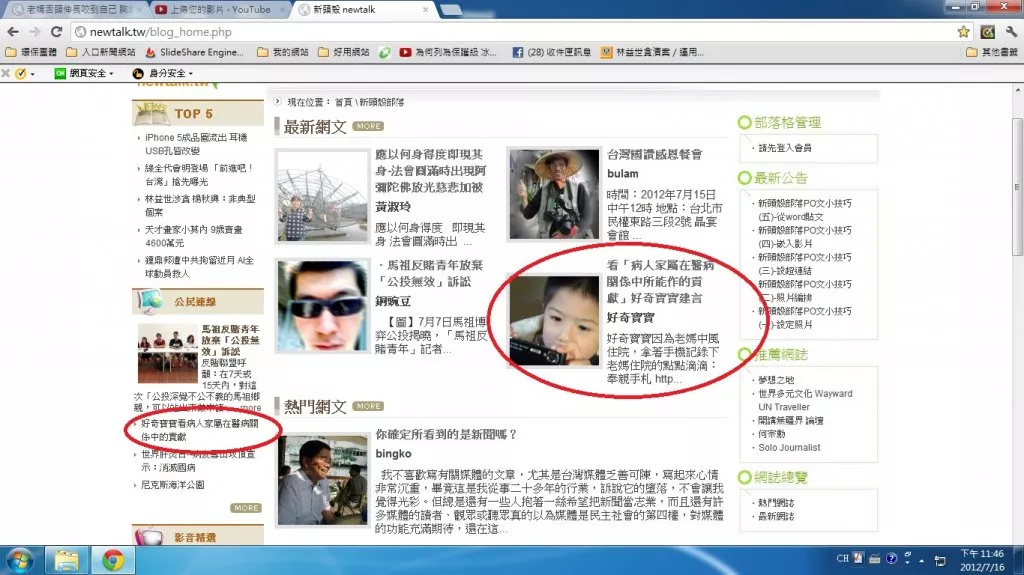Image resolution: width=1024 pixels, height=575 pixels.
Task: Switch to the YouTube tab
Action: coord(221,10)
